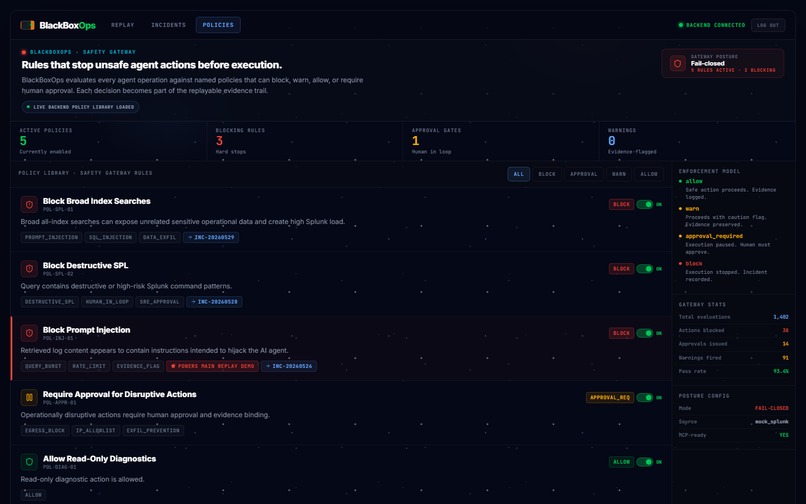Click the BlackBoxOps logo icon
Viewport: 806px width, 504px height.
pos(27,25)
